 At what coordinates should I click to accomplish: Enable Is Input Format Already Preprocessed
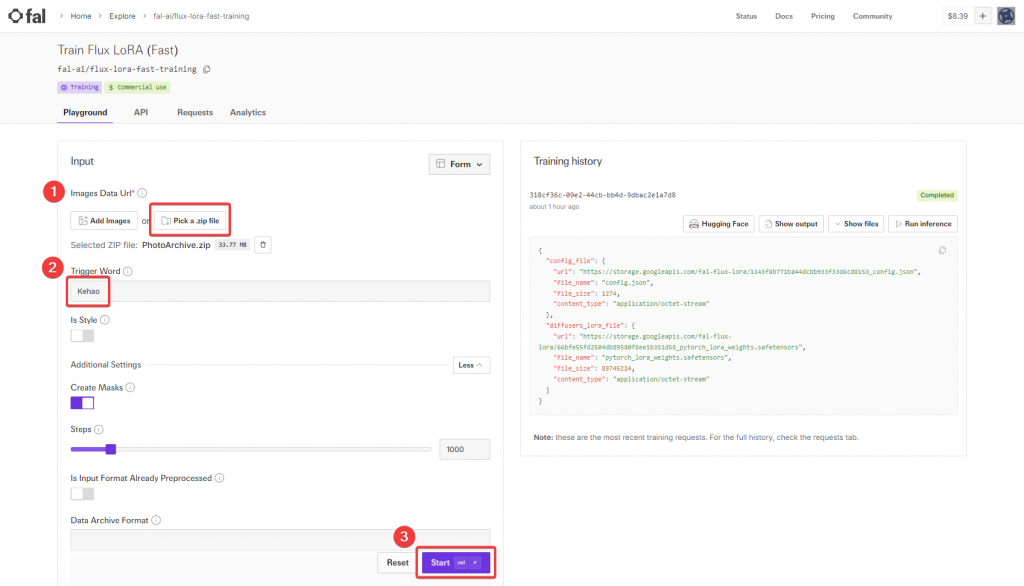click(82, 494)
